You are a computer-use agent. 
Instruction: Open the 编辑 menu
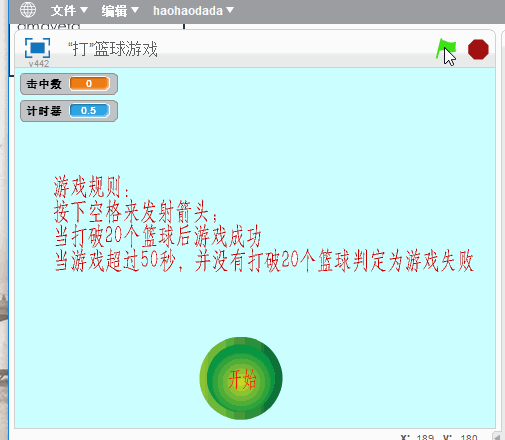coord(120,11)
